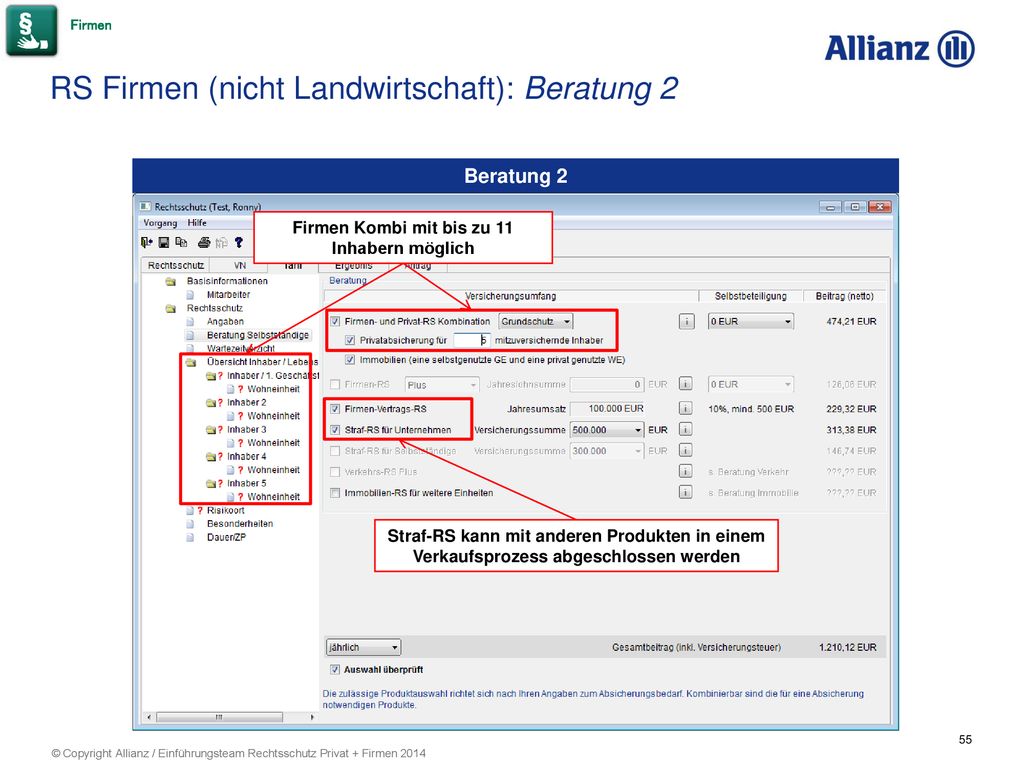Uncheck Immobilien (selbstgenutzte GE) checkbox
The width and height of the screenshot is (1024, 768).
click(350, 360)
